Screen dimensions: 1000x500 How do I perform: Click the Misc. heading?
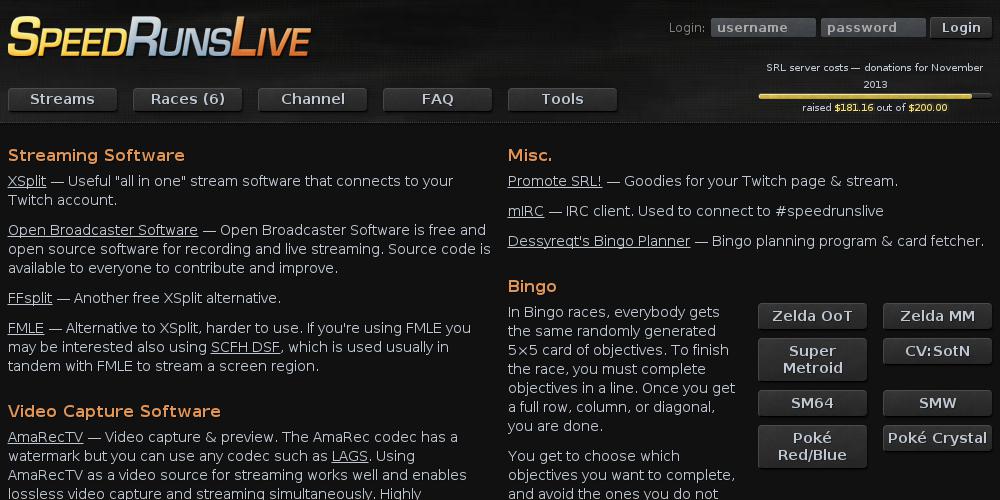[530, 156]
